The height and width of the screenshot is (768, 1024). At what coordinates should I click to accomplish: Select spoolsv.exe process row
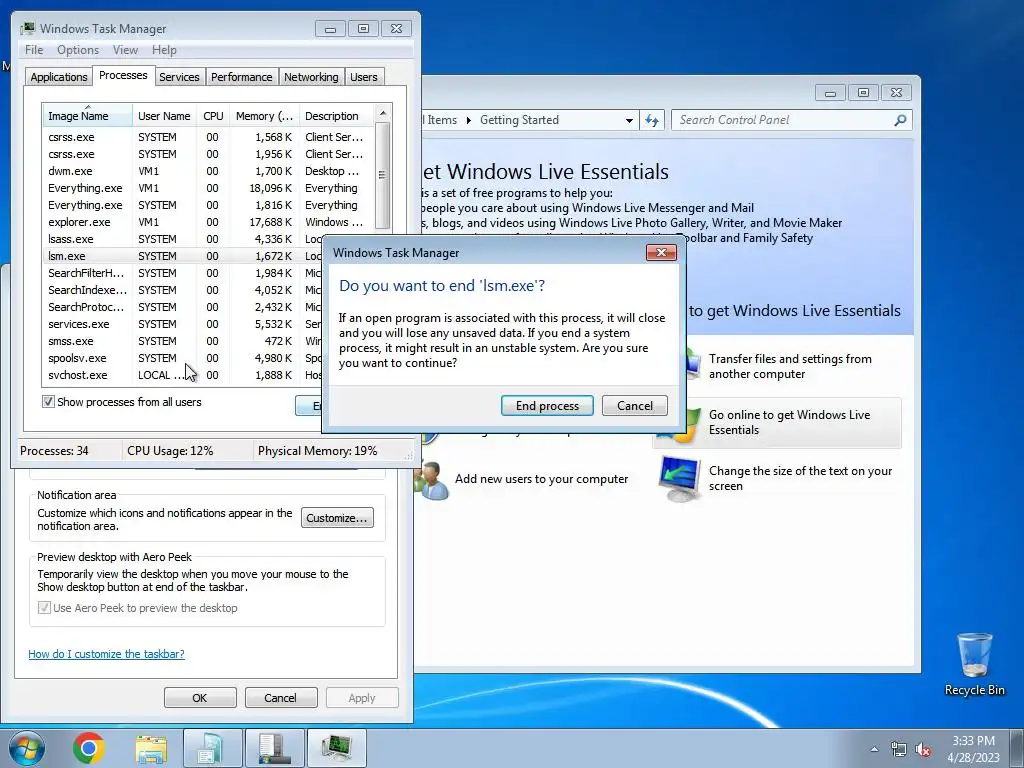[x=183, y=358]
